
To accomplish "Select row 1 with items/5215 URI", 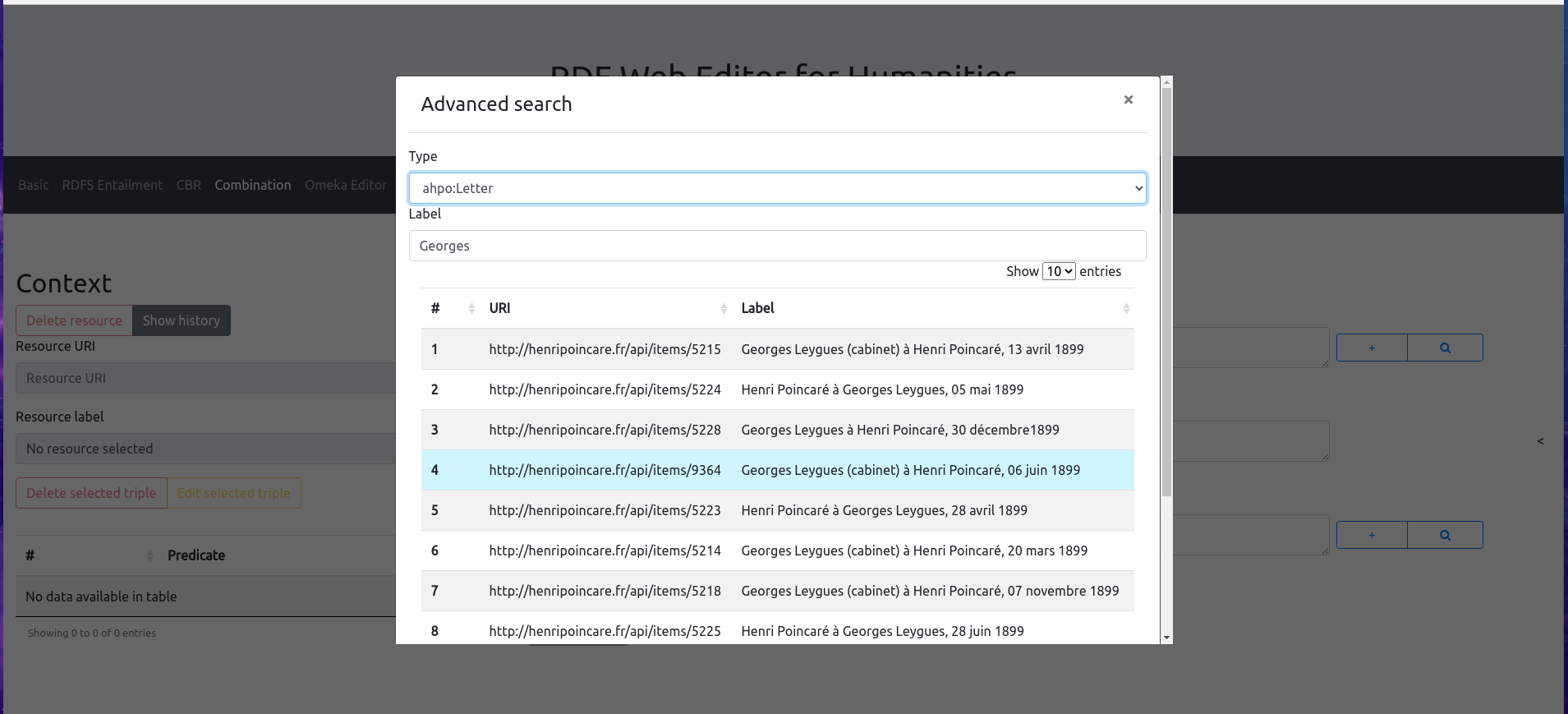I will (x=605, y=349).
